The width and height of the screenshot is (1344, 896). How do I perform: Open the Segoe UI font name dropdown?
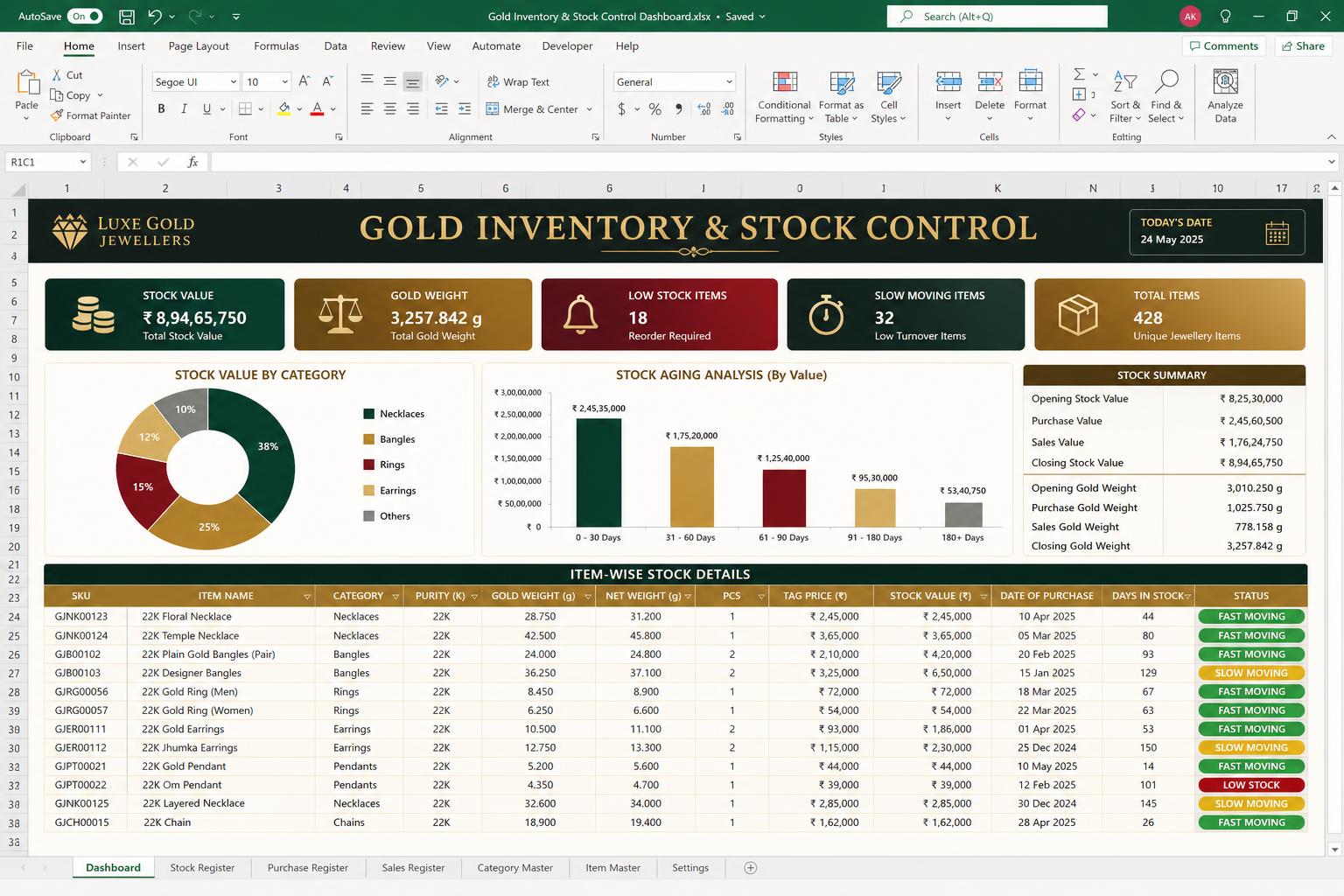[233, 82]
